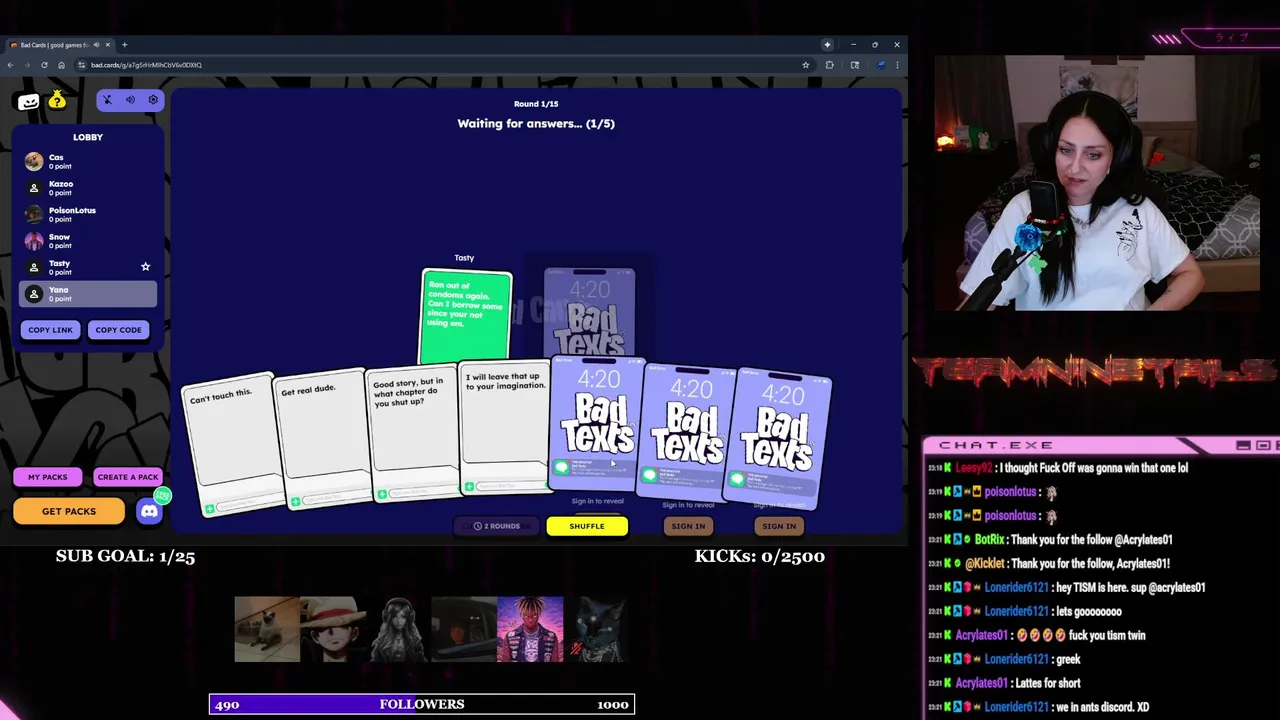Screen dimensions: 1280x720
Task: Open the browser profile avatar
Action: [x=880, y=65]
